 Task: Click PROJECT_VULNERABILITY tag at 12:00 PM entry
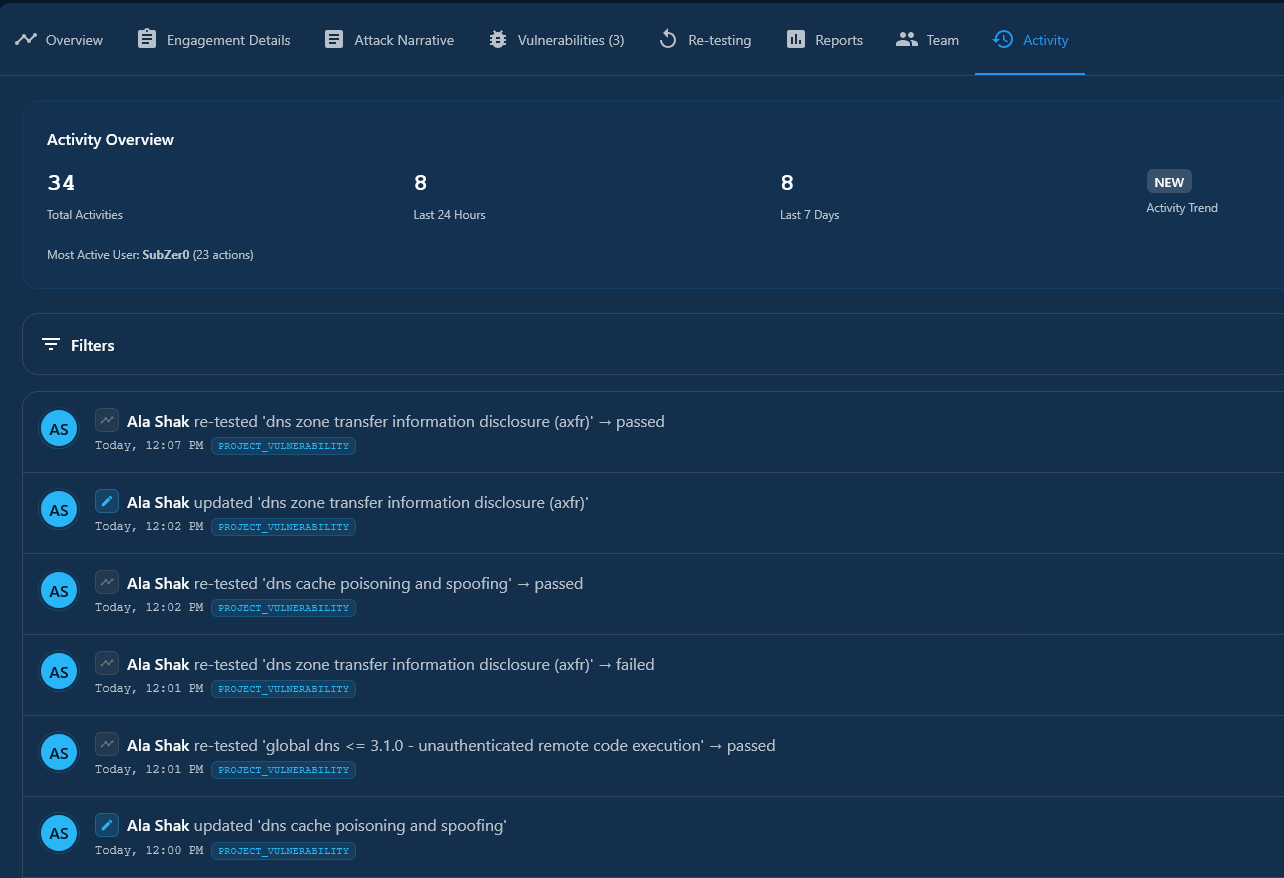283,851
